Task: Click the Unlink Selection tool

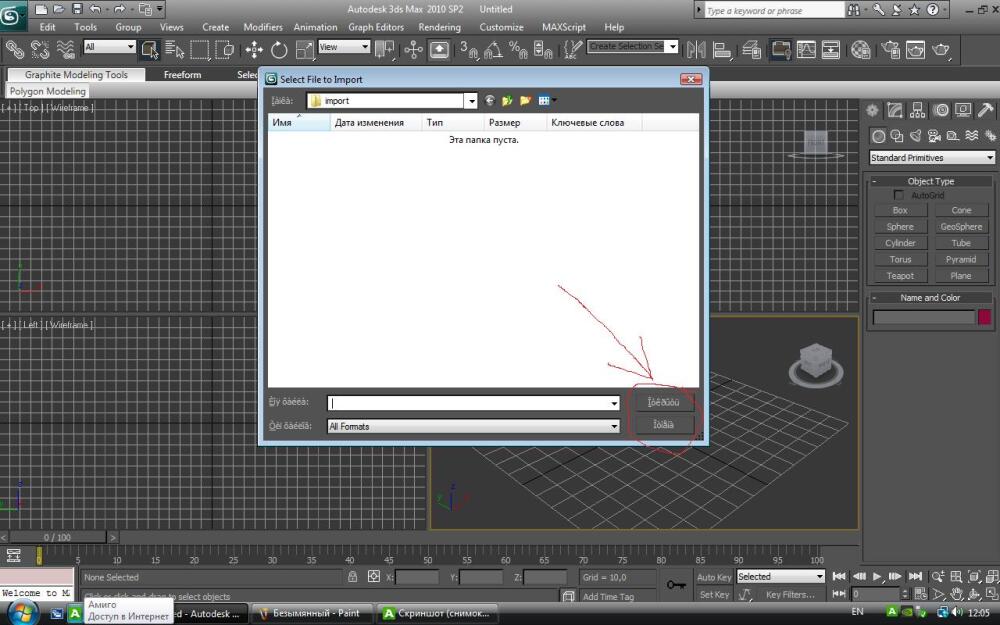Action: pos(40,49)
